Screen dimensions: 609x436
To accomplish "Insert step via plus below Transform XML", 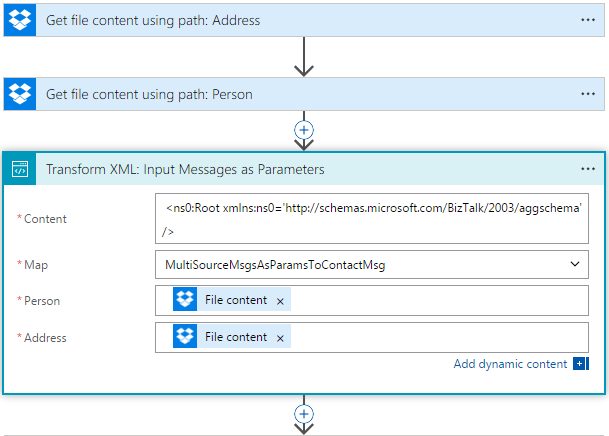I will 304,414.
